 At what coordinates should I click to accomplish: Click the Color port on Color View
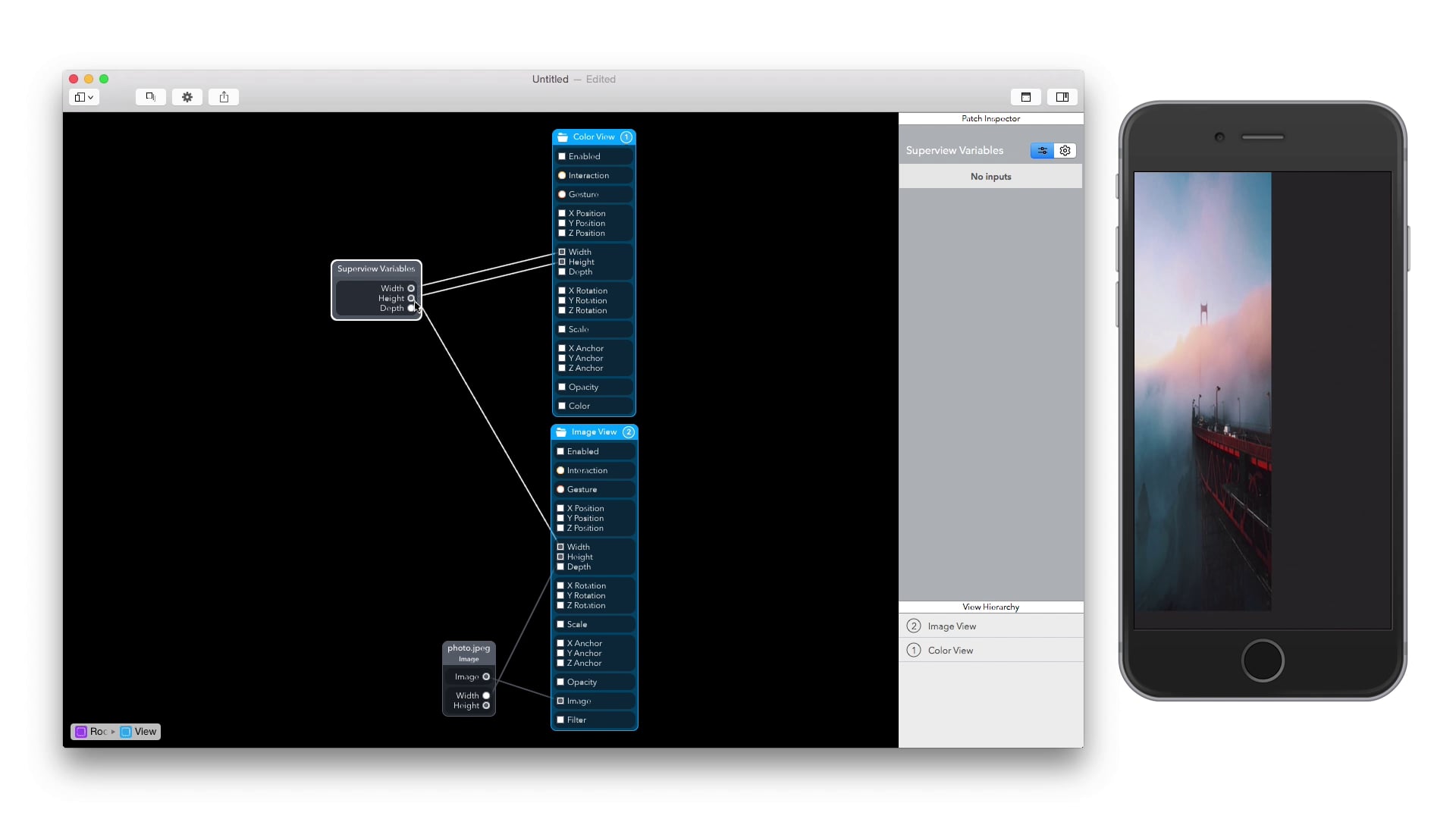click(562, 406)
